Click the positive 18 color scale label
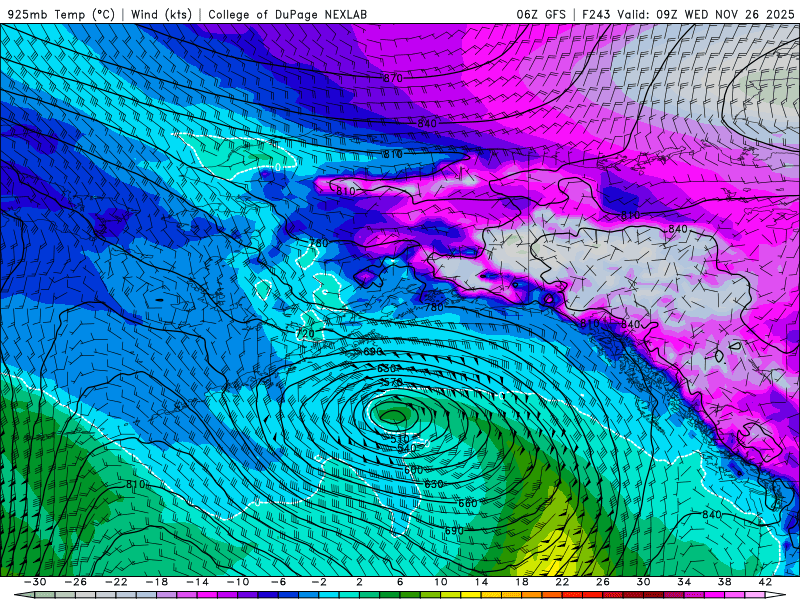 [521, 582]
